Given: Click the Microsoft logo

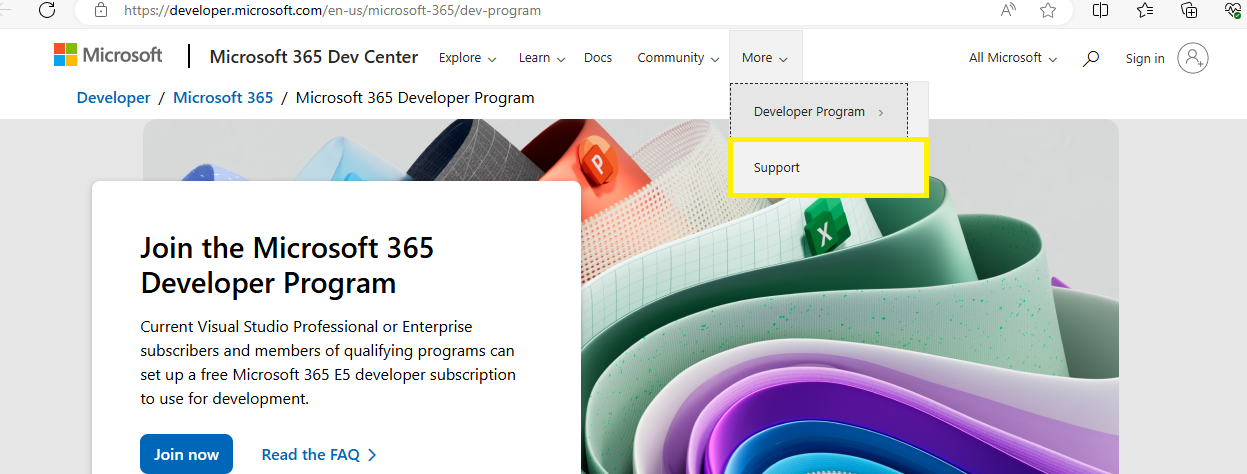Looking at the screenshot, I should point(108,55).
